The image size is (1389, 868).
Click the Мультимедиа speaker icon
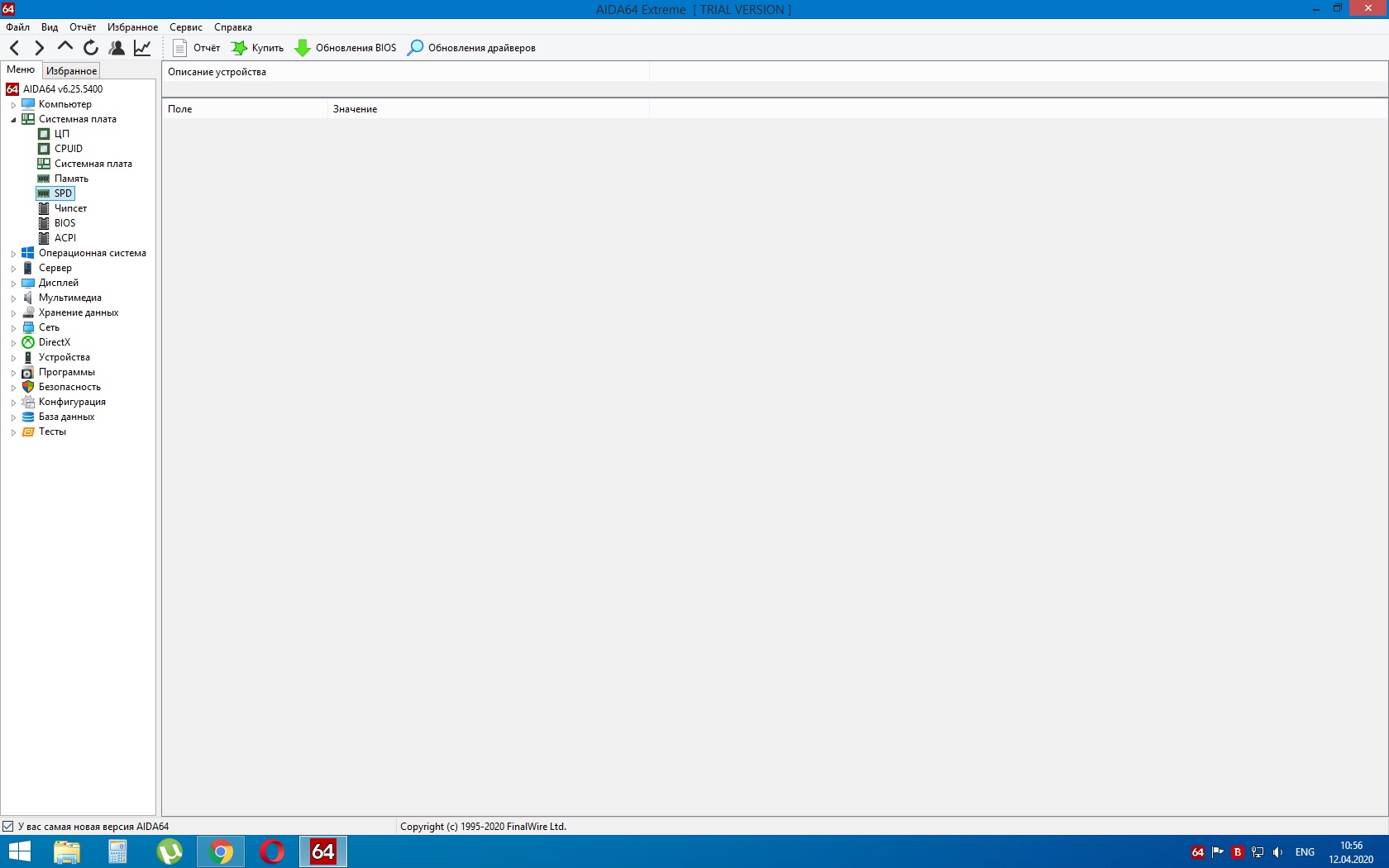(28, 298)
